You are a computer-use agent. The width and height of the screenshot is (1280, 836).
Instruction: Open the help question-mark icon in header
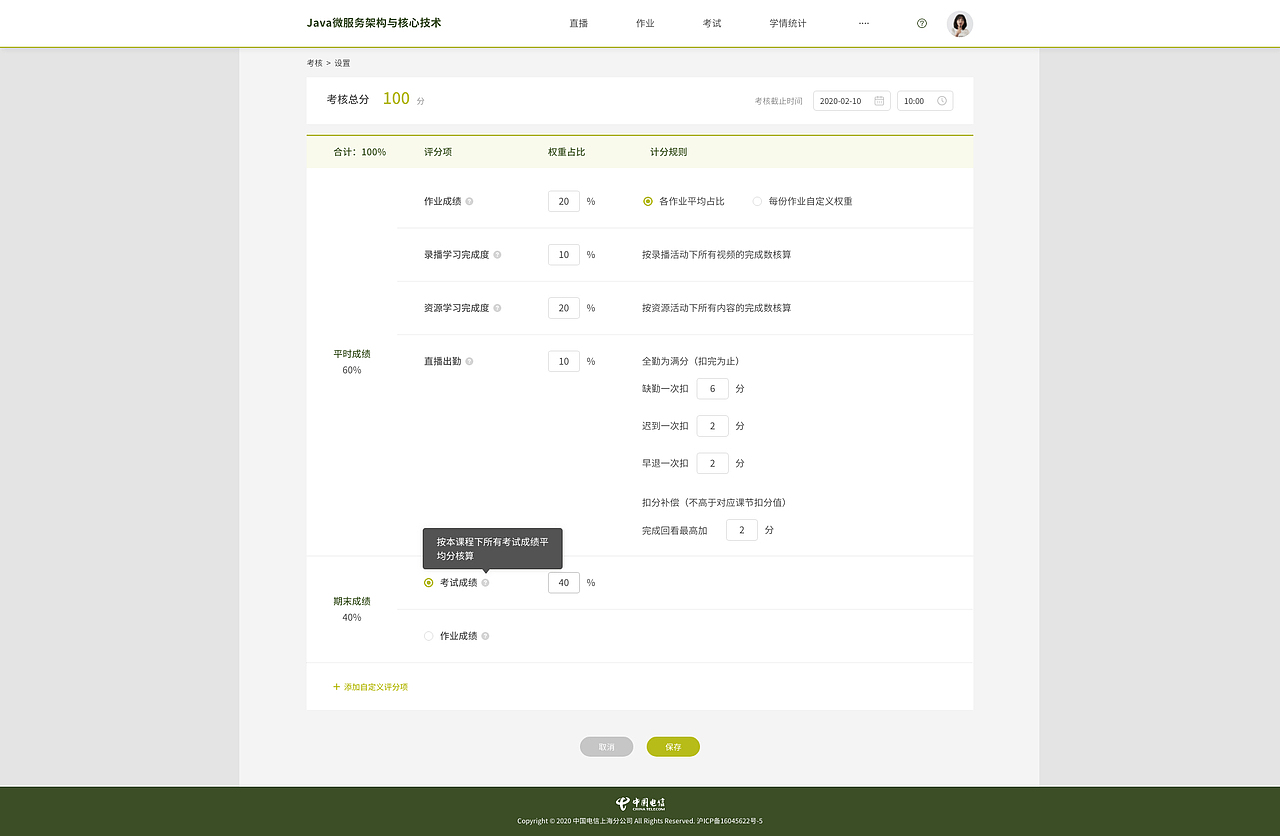click(922, 23)
